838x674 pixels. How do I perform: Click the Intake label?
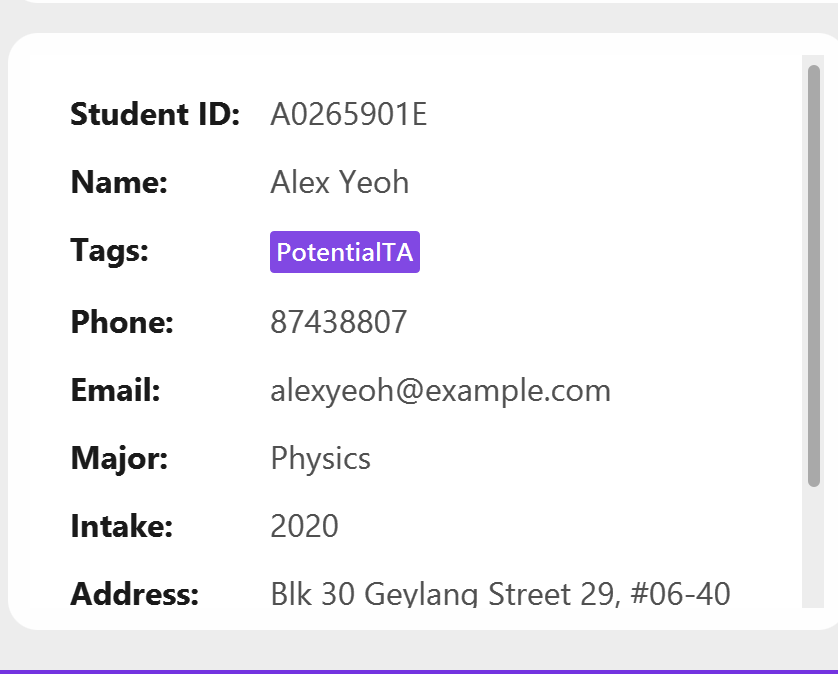click(x=122, y=526)
